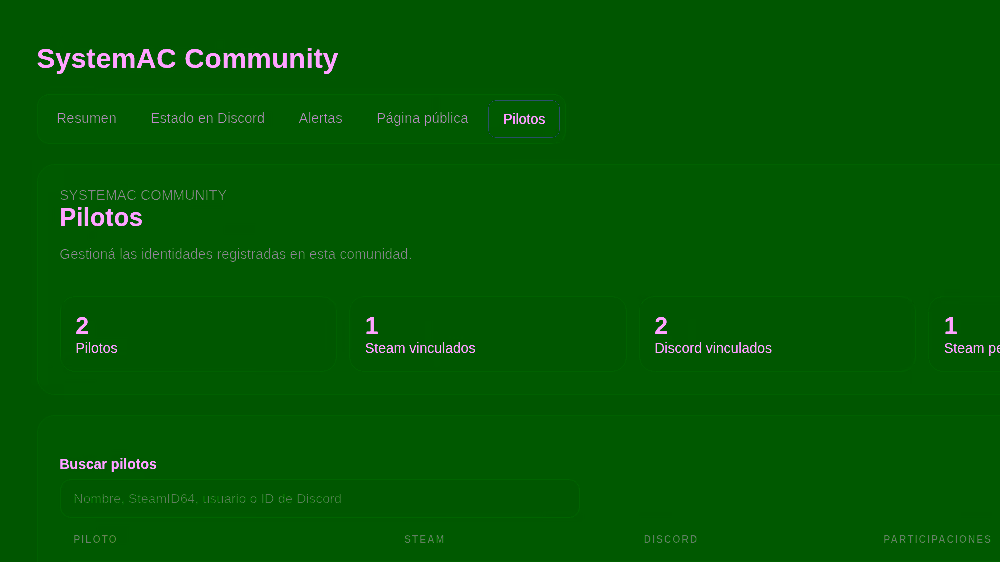Click the 1 Steam vinculados stat card
Image resolution: width=1000 pixels, height=562 pixels.
pyautogui.click(x=488, y=334)
